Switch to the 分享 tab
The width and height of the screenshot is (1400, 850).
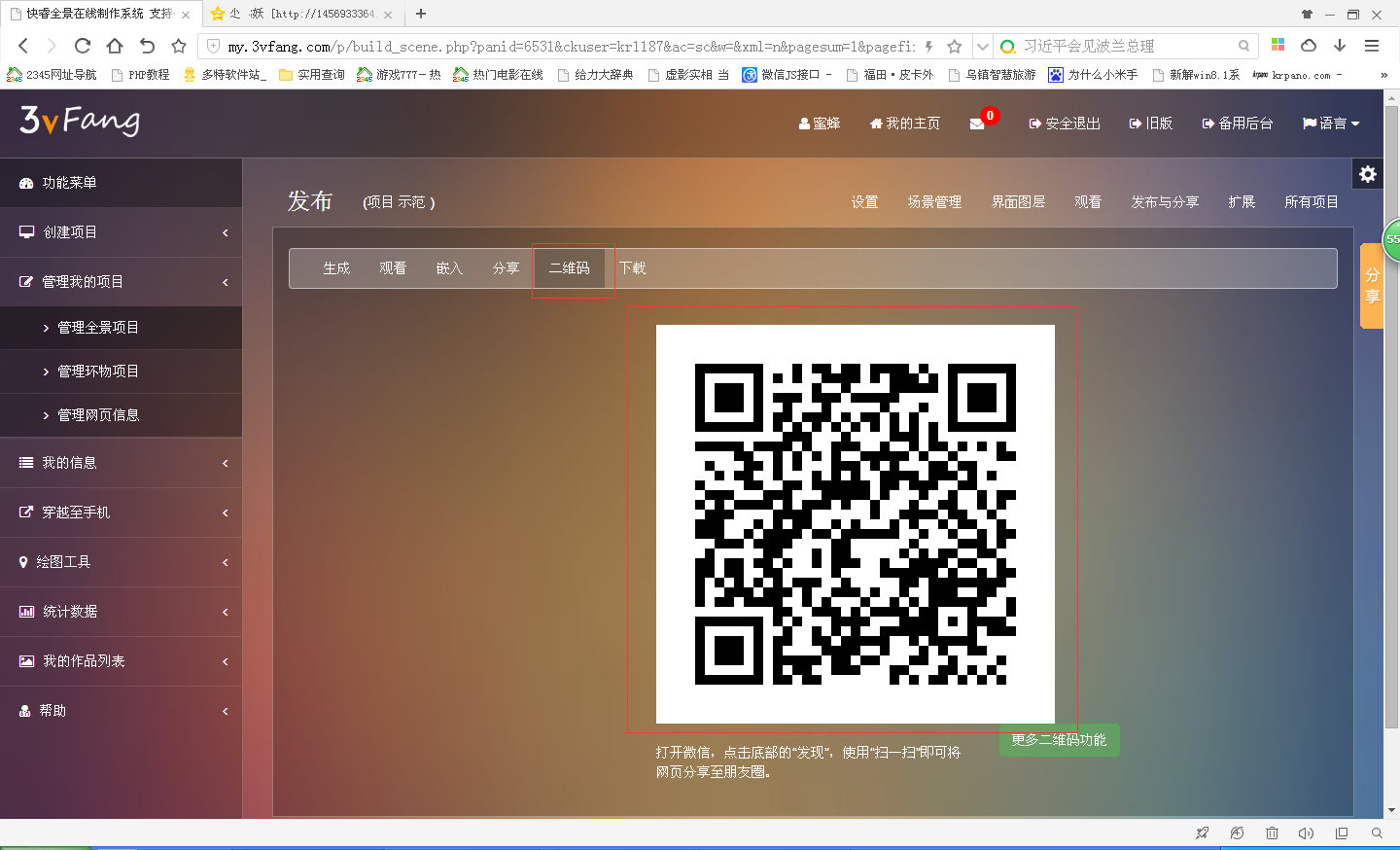point(506,268)
